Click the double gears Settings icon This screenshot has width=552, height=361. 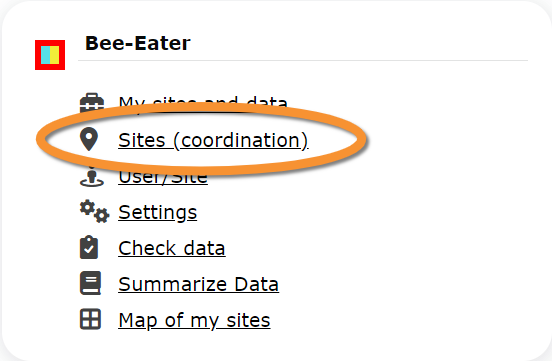pos(94,212)
